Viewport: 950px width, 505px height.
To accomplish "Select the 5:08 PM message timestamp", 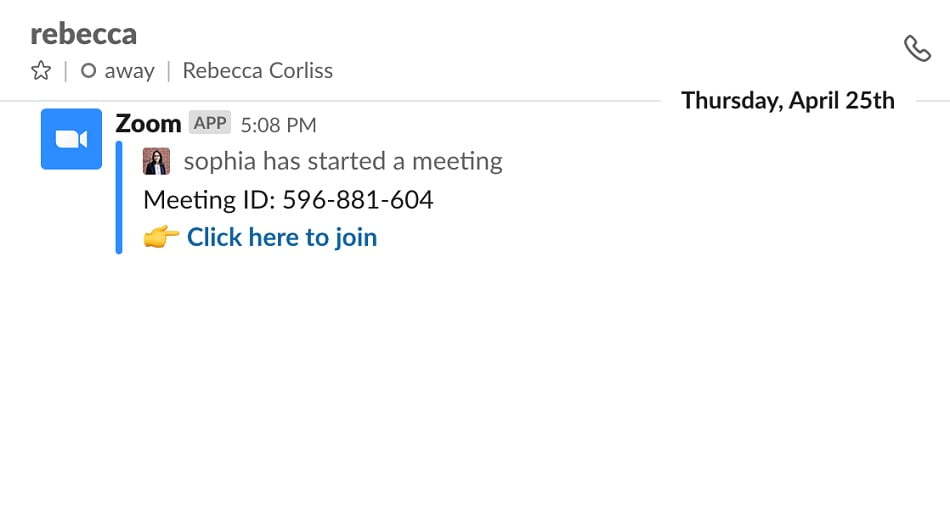I will tap(279, 125).
